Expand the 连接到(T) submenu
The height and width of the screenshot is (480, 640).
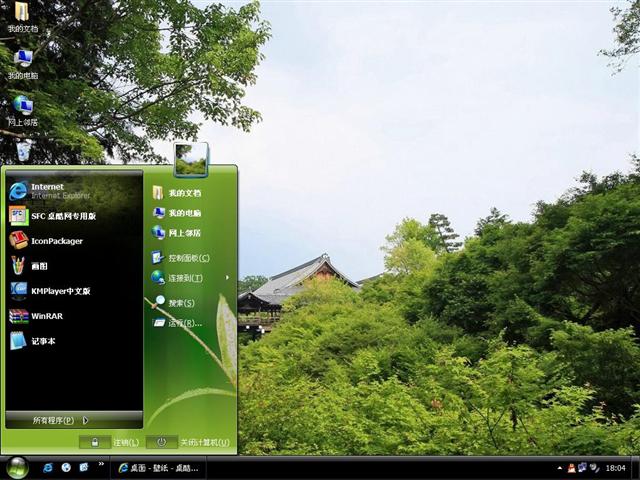[190, 278]
